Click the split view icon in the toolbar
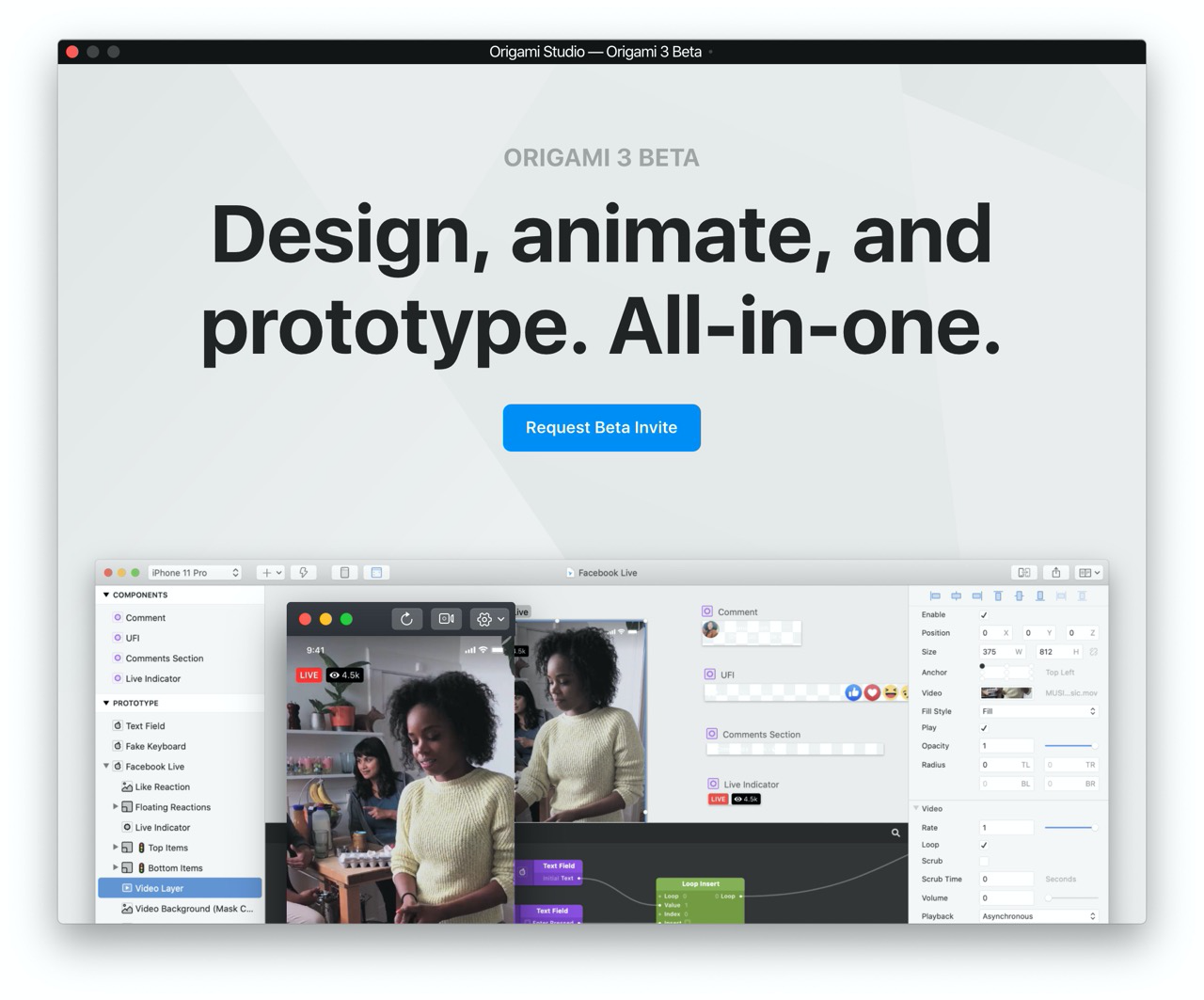This screenshot has width=1204, height=1000. click(1023, 572)
